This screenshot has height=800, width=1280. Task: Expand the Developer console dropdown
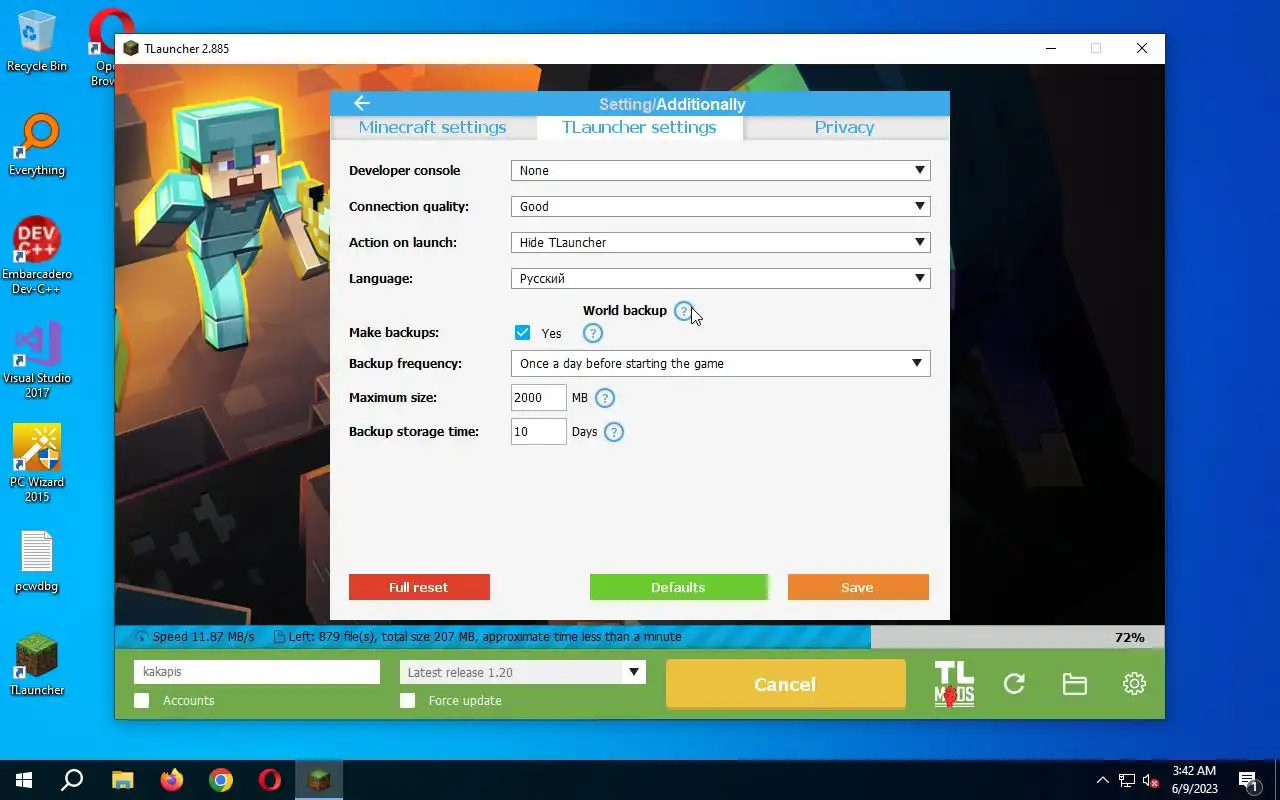pyautogui.click(x=721, y=171)
